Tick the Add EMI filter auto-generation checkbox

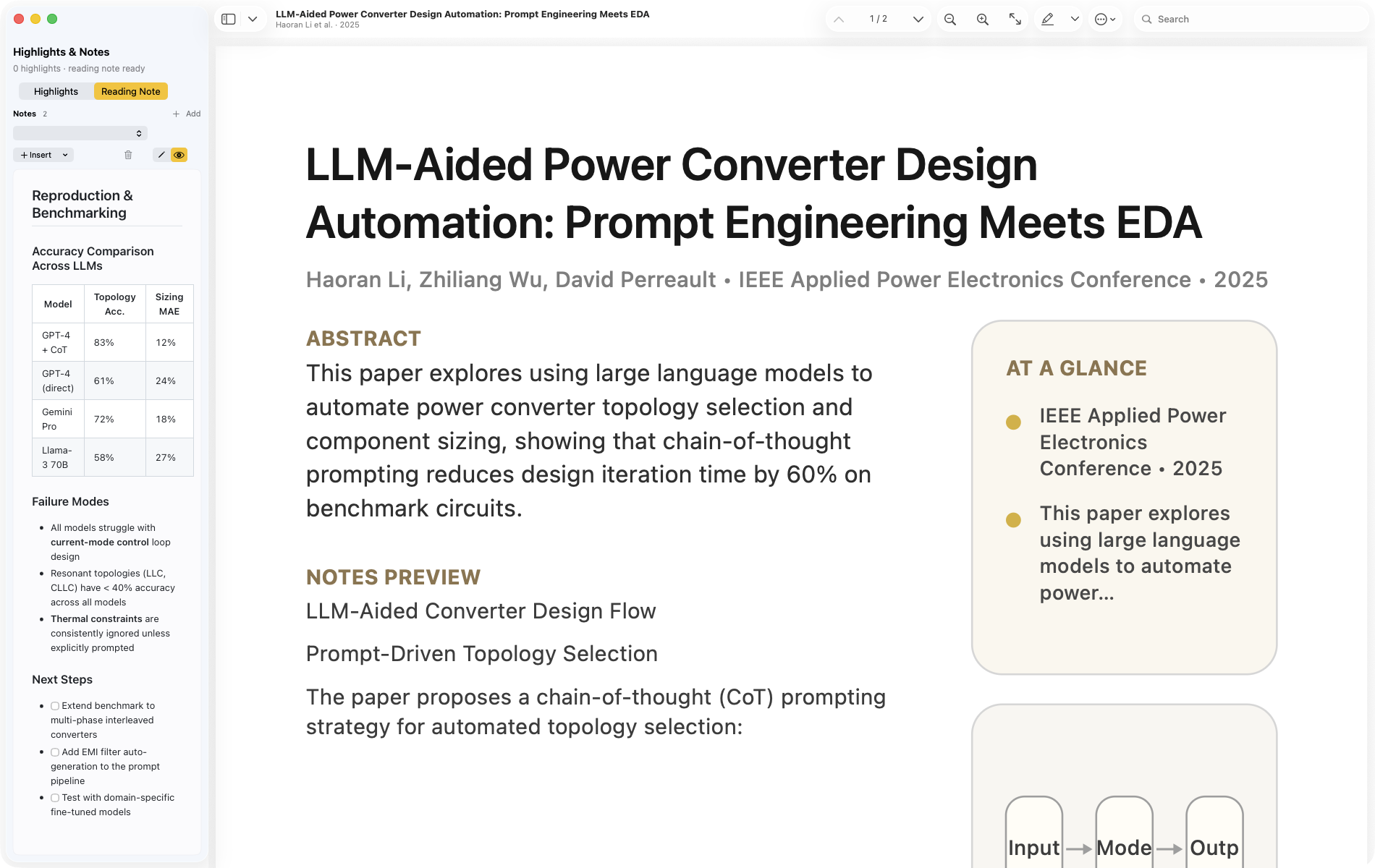[55, 752]
